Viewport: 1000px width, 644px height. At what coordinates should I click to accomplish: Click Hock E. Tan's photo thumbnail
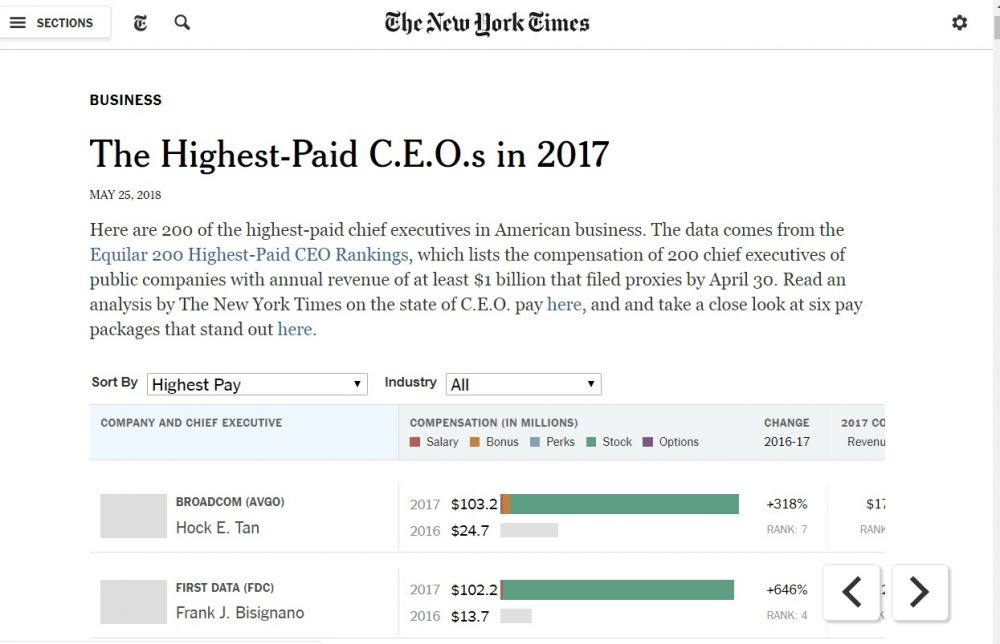point(133,516)
